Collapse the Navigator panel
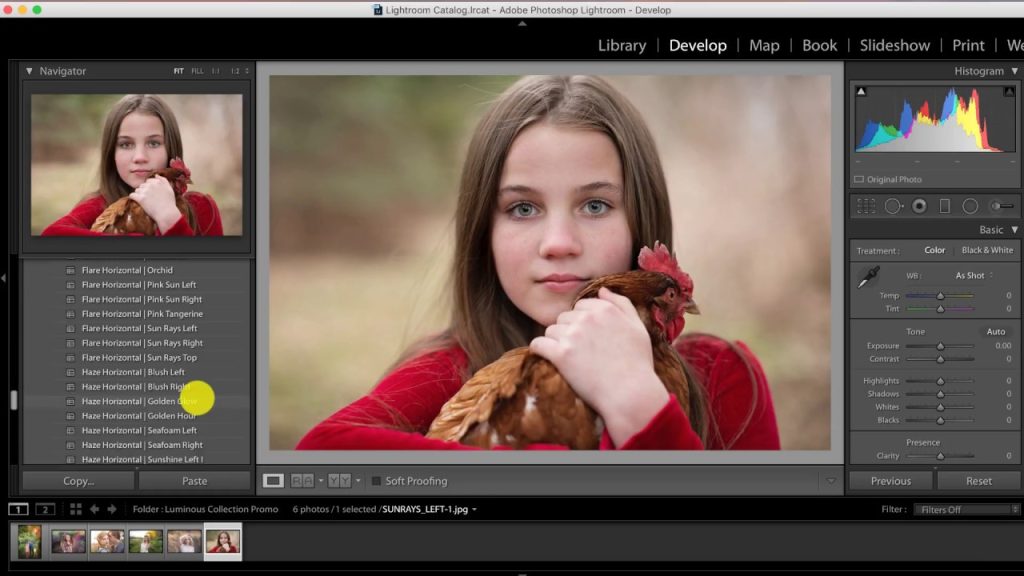This screenshot has width=1024, height=576. [x=29, y=71]
